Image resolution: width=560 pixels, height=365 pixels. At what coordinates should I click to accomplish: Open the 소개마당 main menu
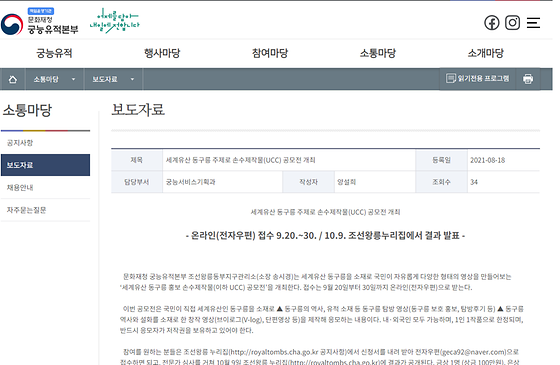(x=486, y=53)
